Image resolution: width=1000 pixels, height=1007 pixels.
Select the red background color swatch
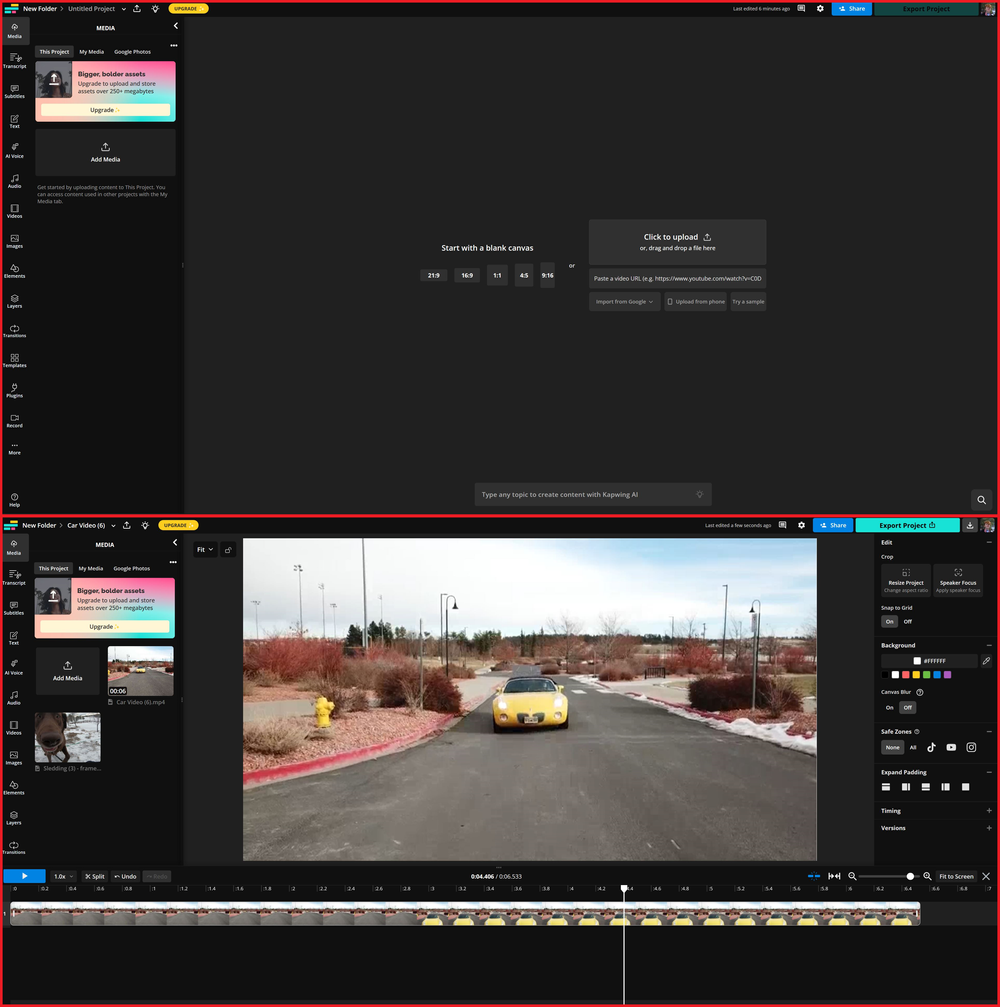[907, 674]
